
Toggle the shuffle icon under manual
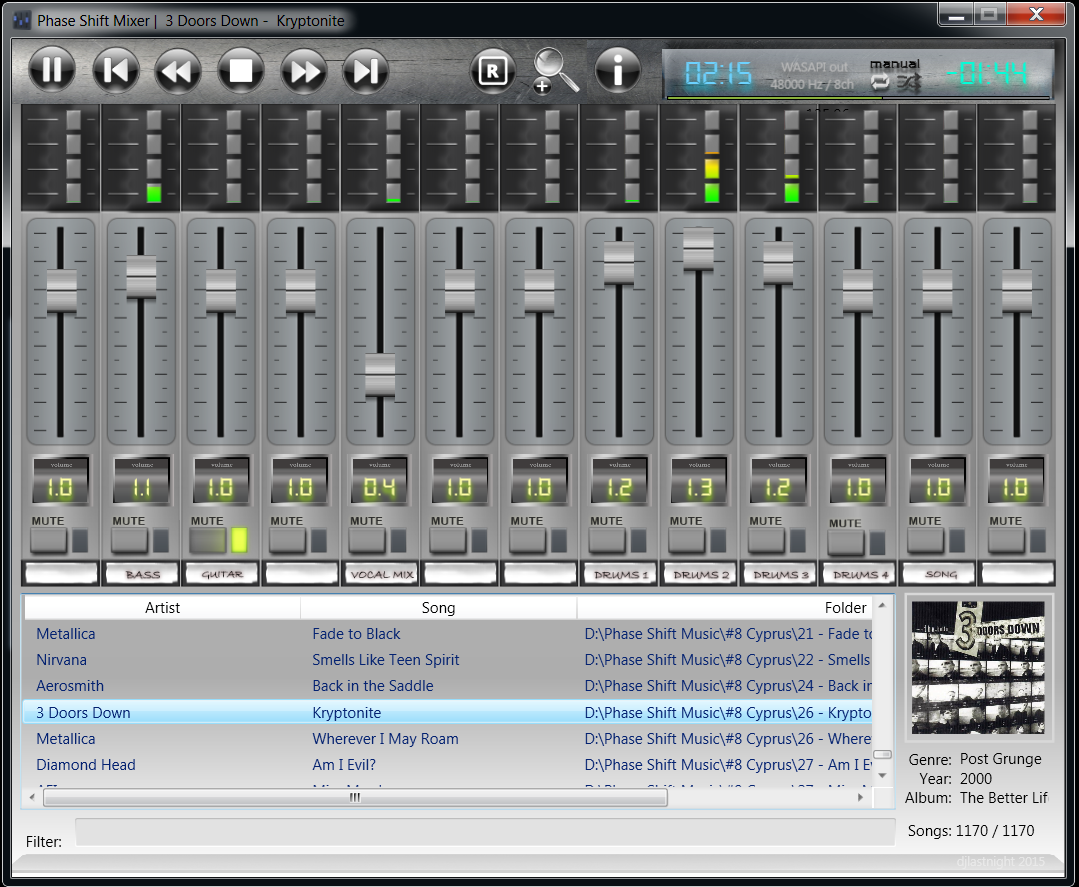click(x=909, y=83)
